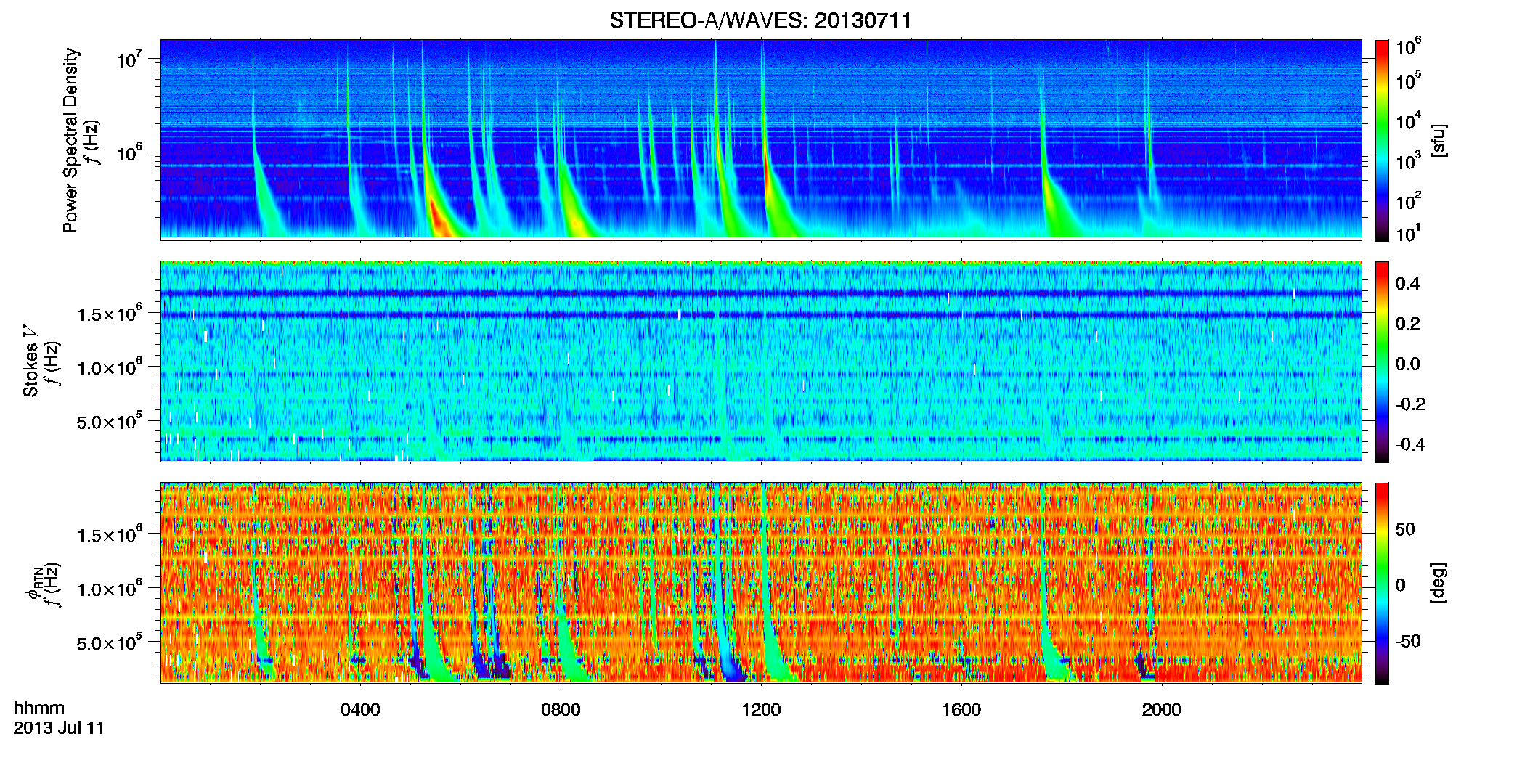This screenshot has height=784, width=1522.
Task: Click the 1200 time tick label
Action: 761,709
